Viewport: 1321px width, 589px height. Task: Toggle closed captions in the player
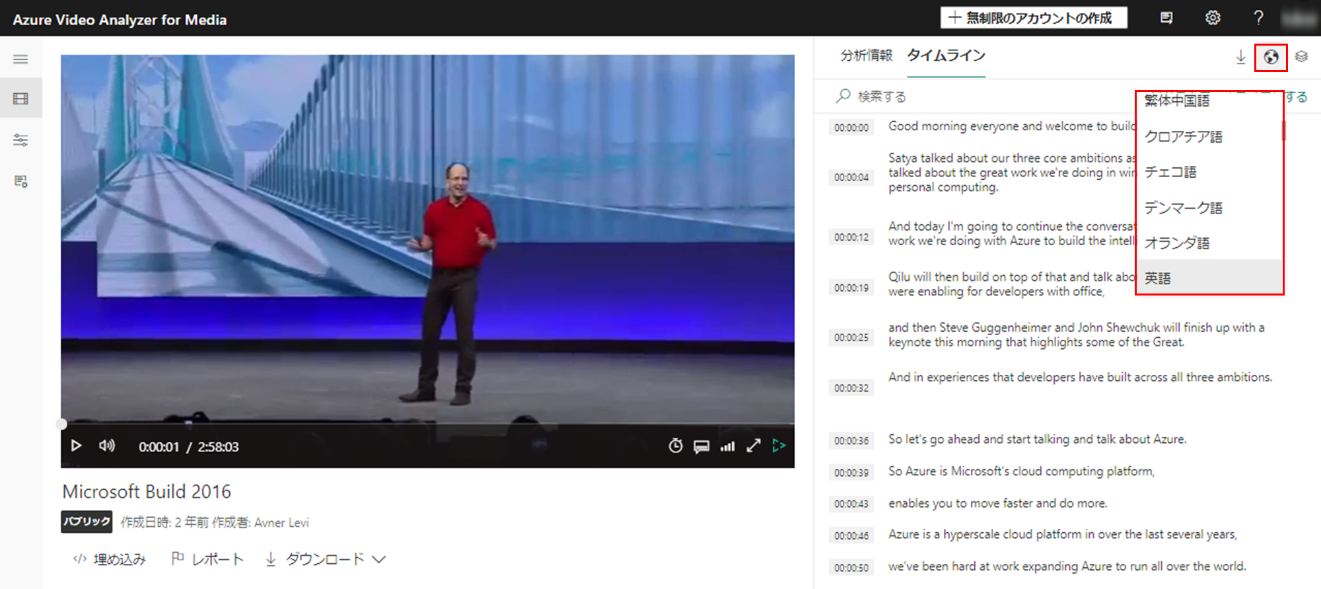[x=702, y=447]
